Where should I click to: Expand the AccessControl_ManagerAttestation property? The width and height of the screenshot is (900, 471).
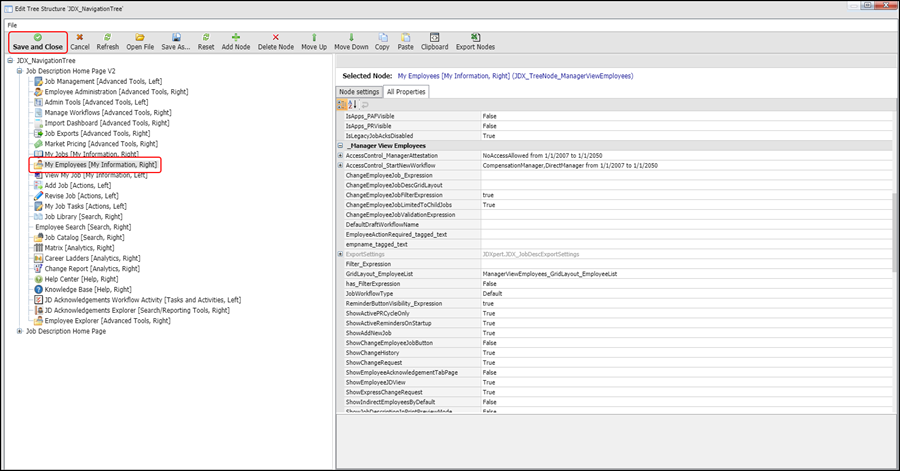click(341, 155)
